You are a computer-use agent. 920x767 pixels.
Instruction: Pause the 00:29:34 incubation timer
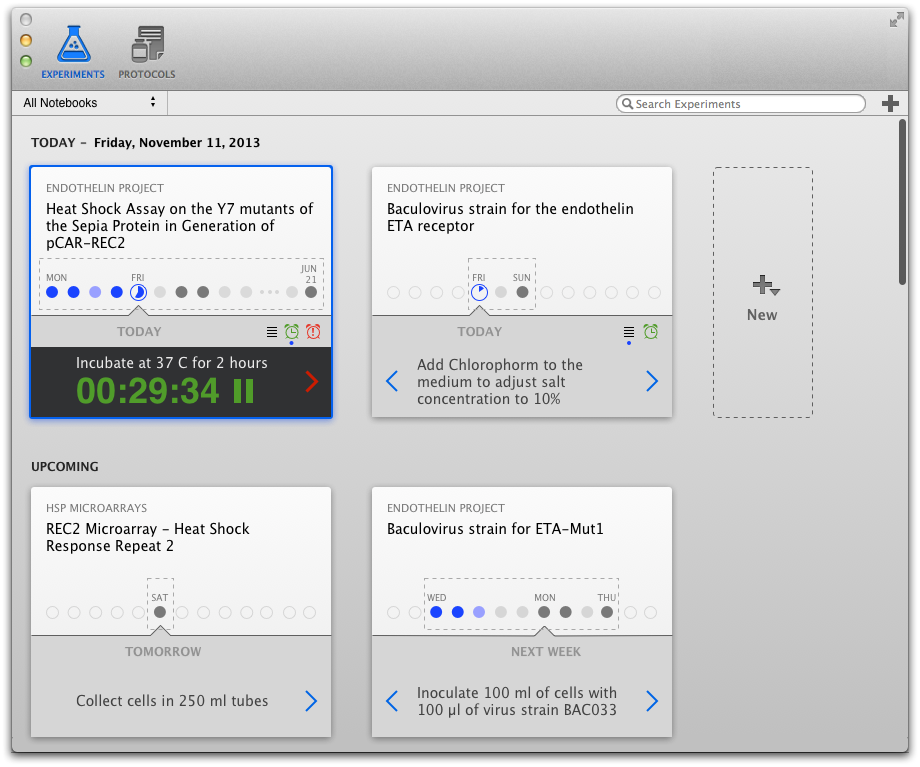click(243, 391)
